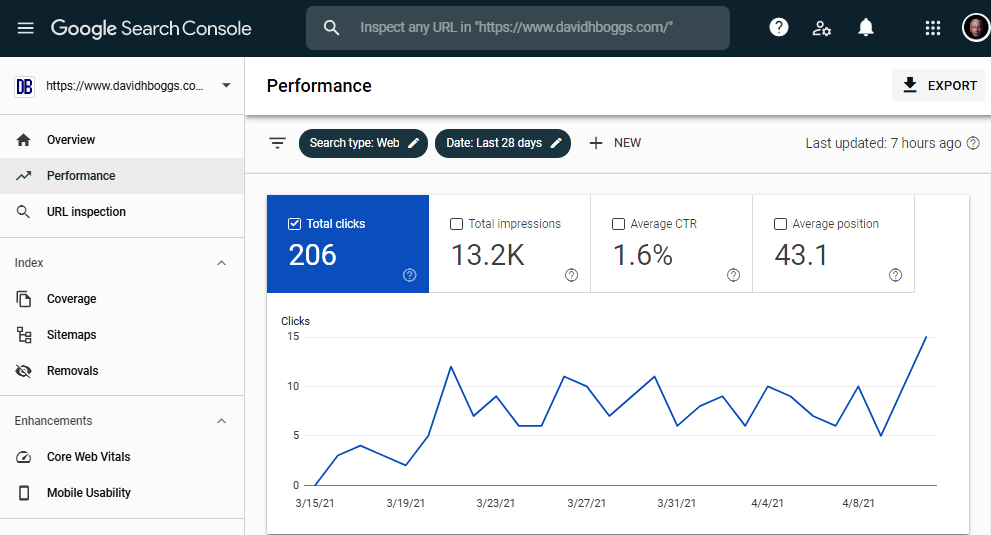Collapse the Enhancements section
Viewport: 991px width, 535px height.
click(222, 421)
